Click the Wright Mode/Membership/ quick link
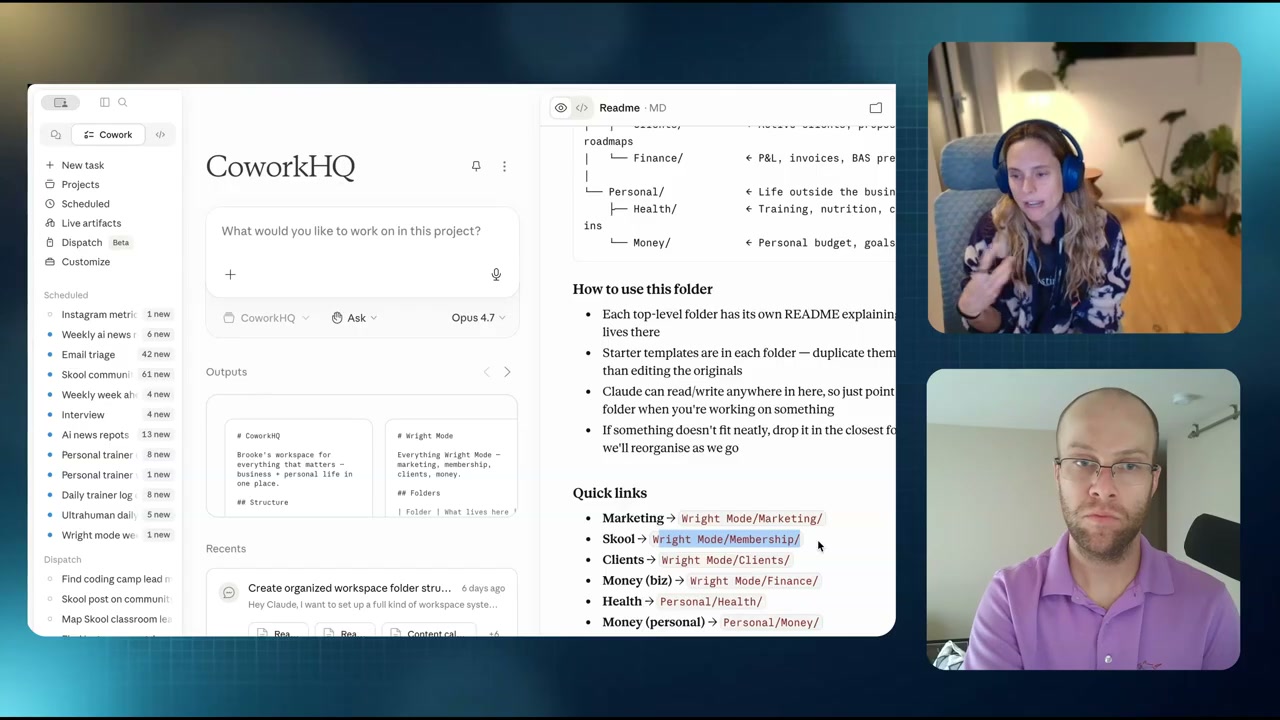Viewport: 1280px width, 720px height. pyautogui.click(x=726, y=540)
